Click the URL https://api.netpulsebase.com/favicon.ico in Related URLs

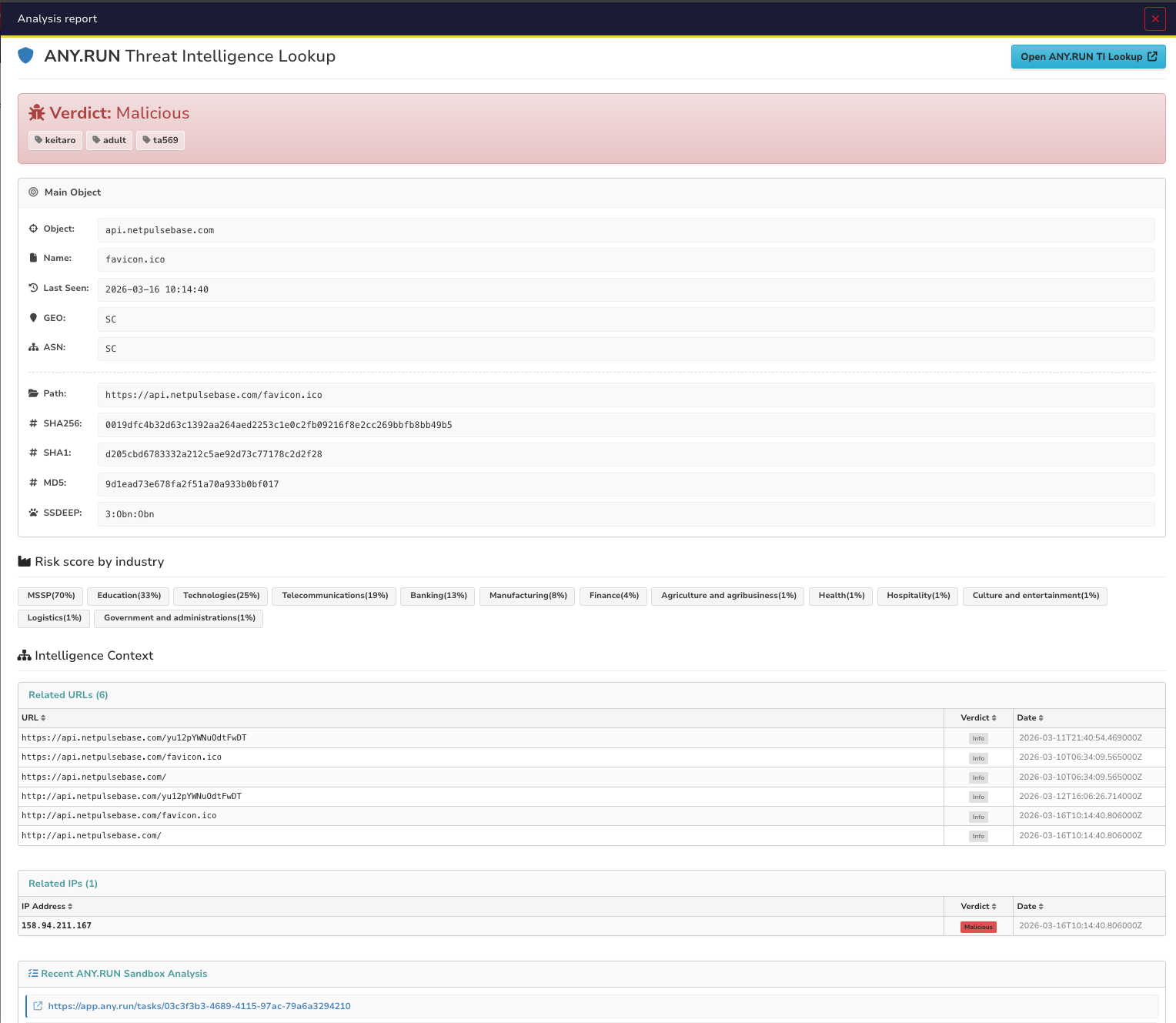(x=122, y=757)
